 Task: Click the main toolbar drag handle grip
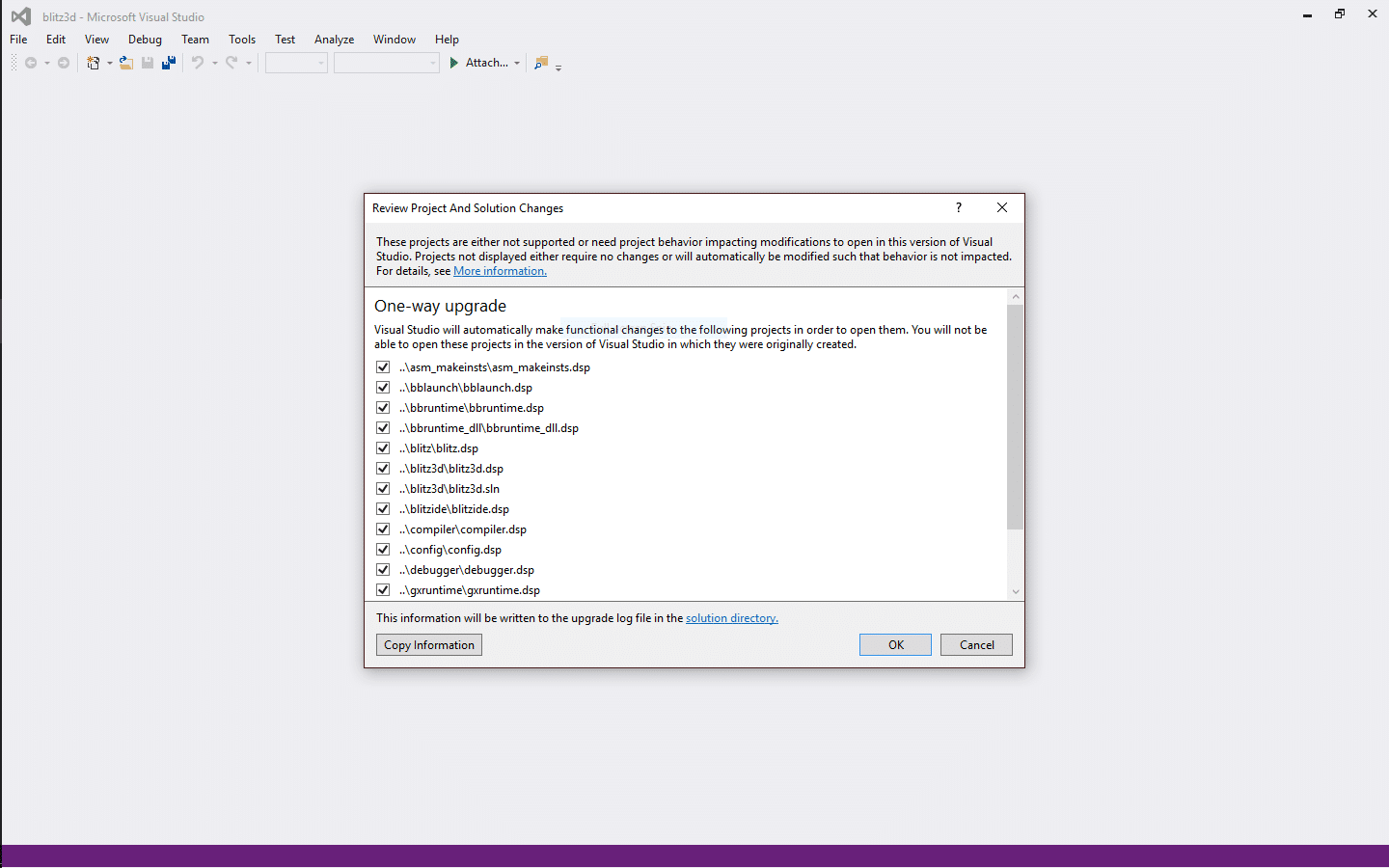[14, 63]
